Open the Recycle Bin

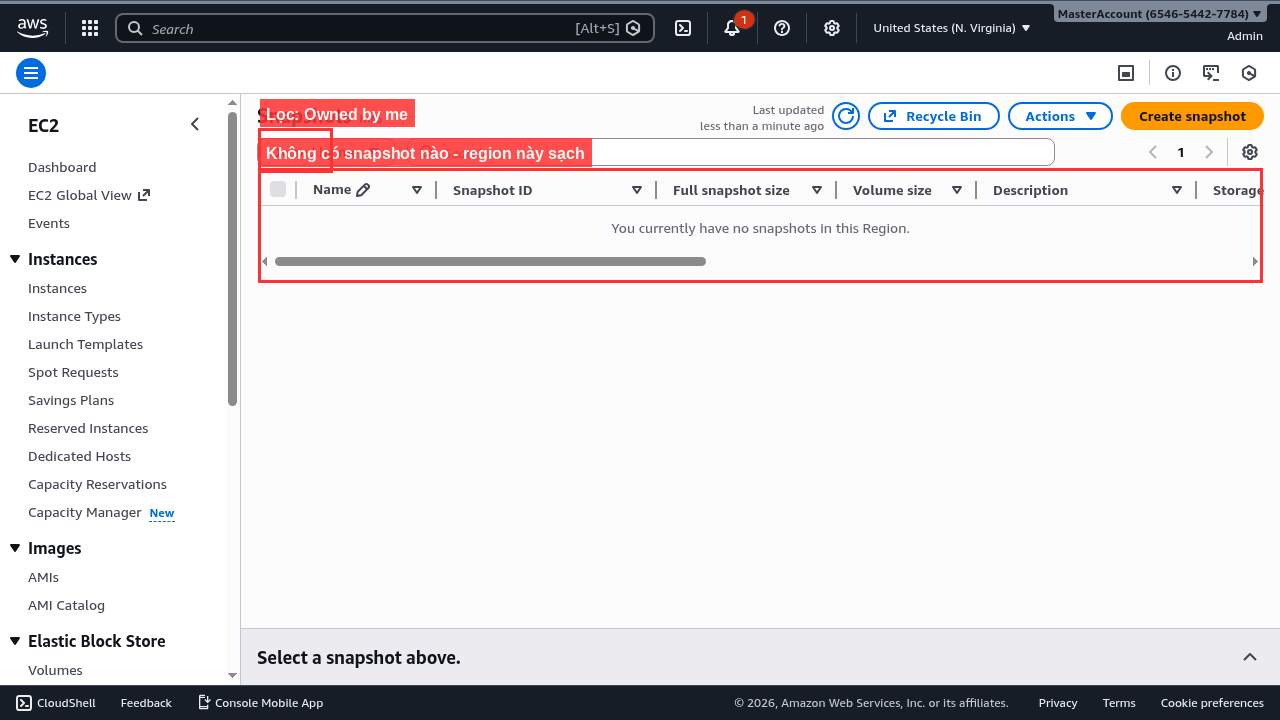tap(932, 116)
